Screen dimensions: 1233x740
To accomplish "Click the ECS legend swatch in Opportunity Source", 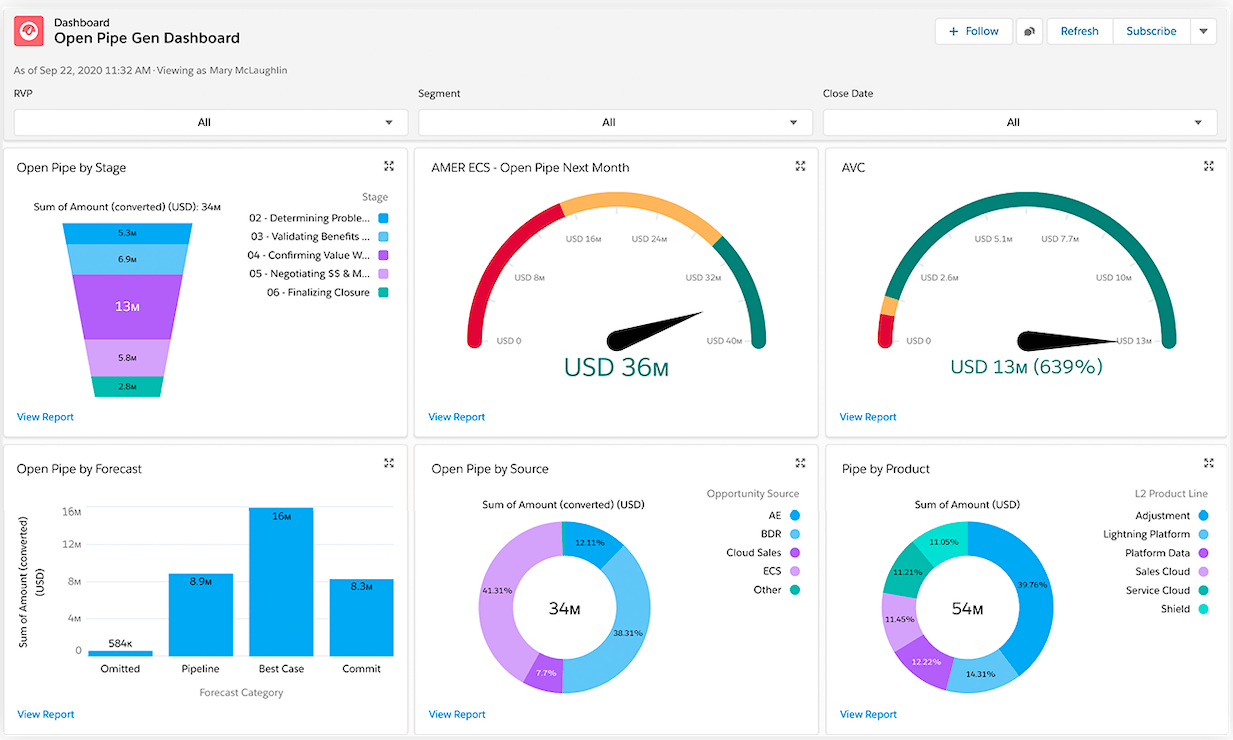I will coord(795,571).
